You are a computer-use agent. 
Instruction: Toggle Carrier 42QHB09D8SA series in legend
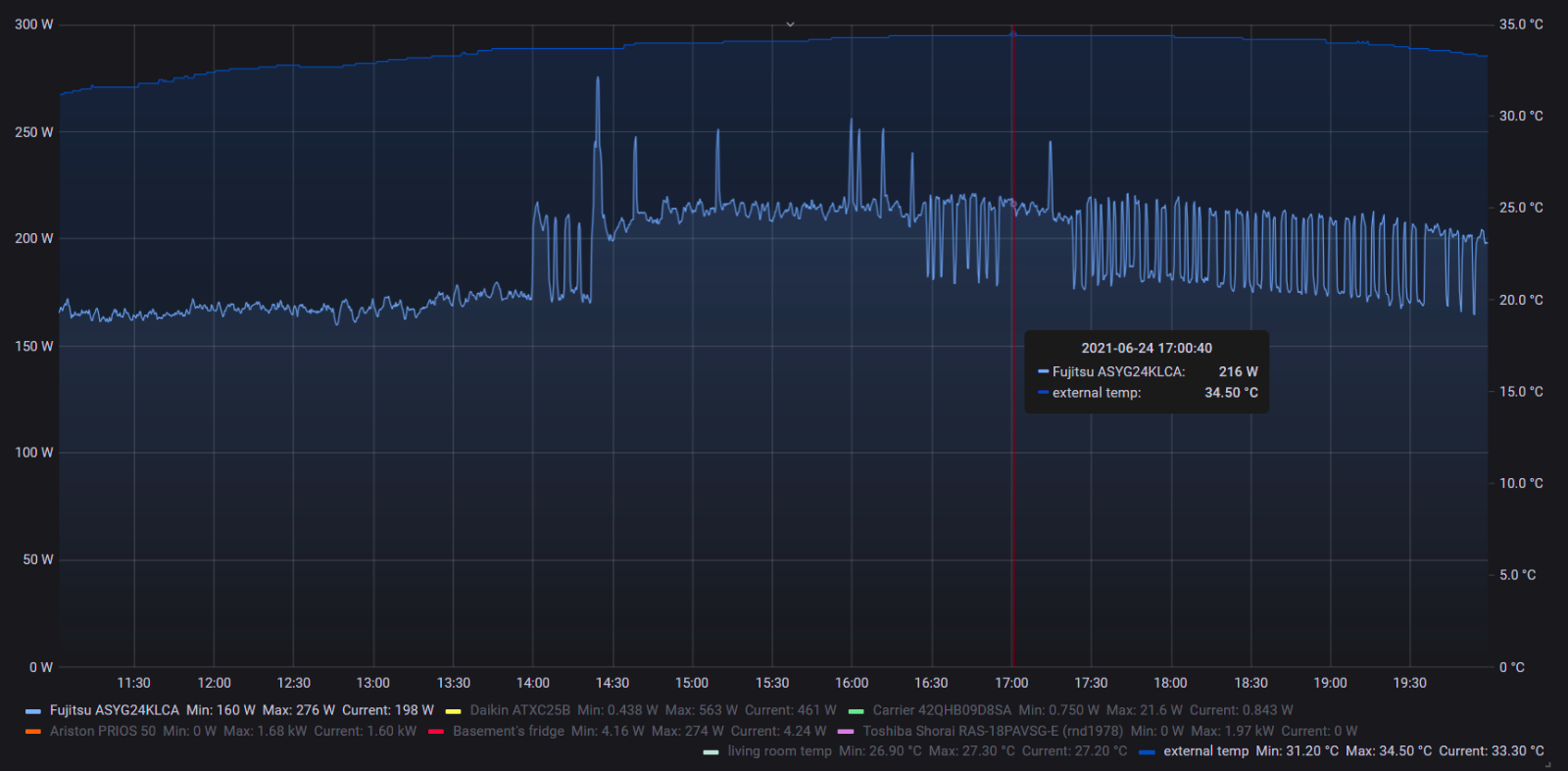[942, 710]
